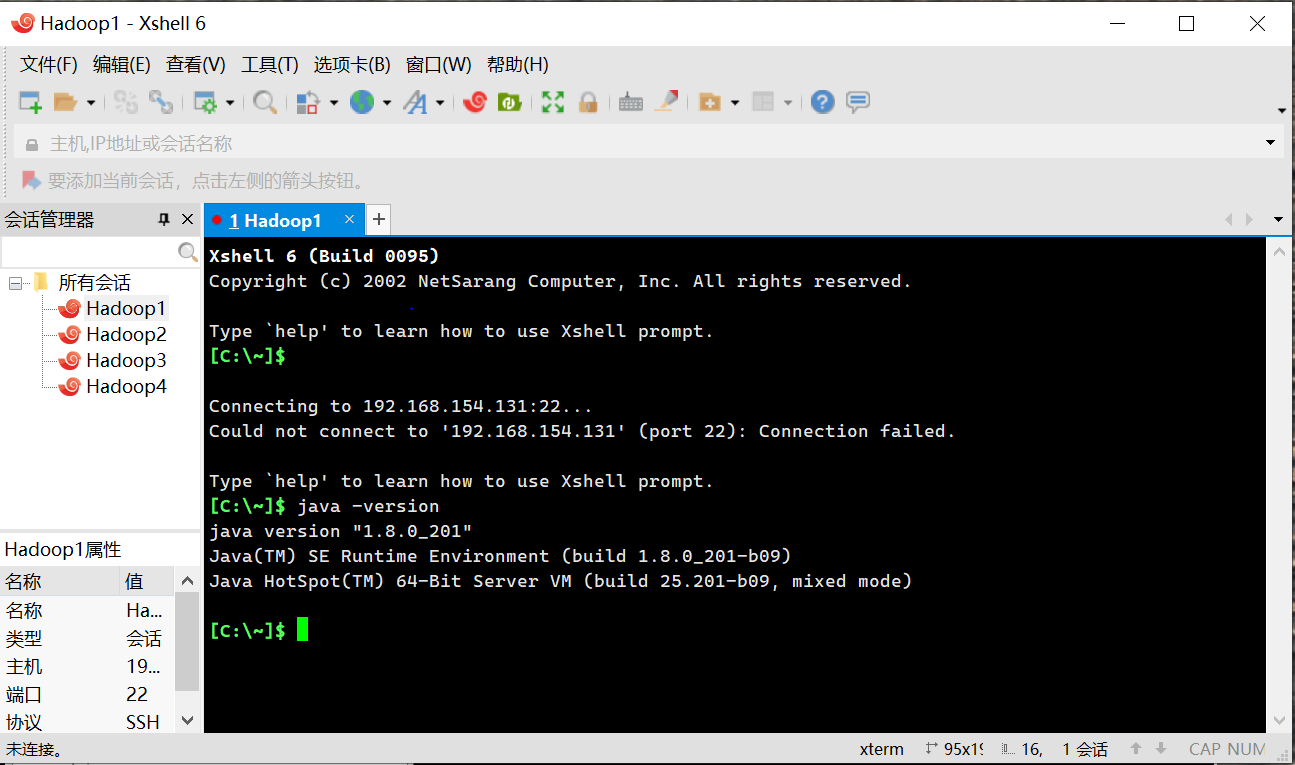This screenshot has width=1295, height=765.
Task: Open session properties gear icon
Action: coord(205,102)
